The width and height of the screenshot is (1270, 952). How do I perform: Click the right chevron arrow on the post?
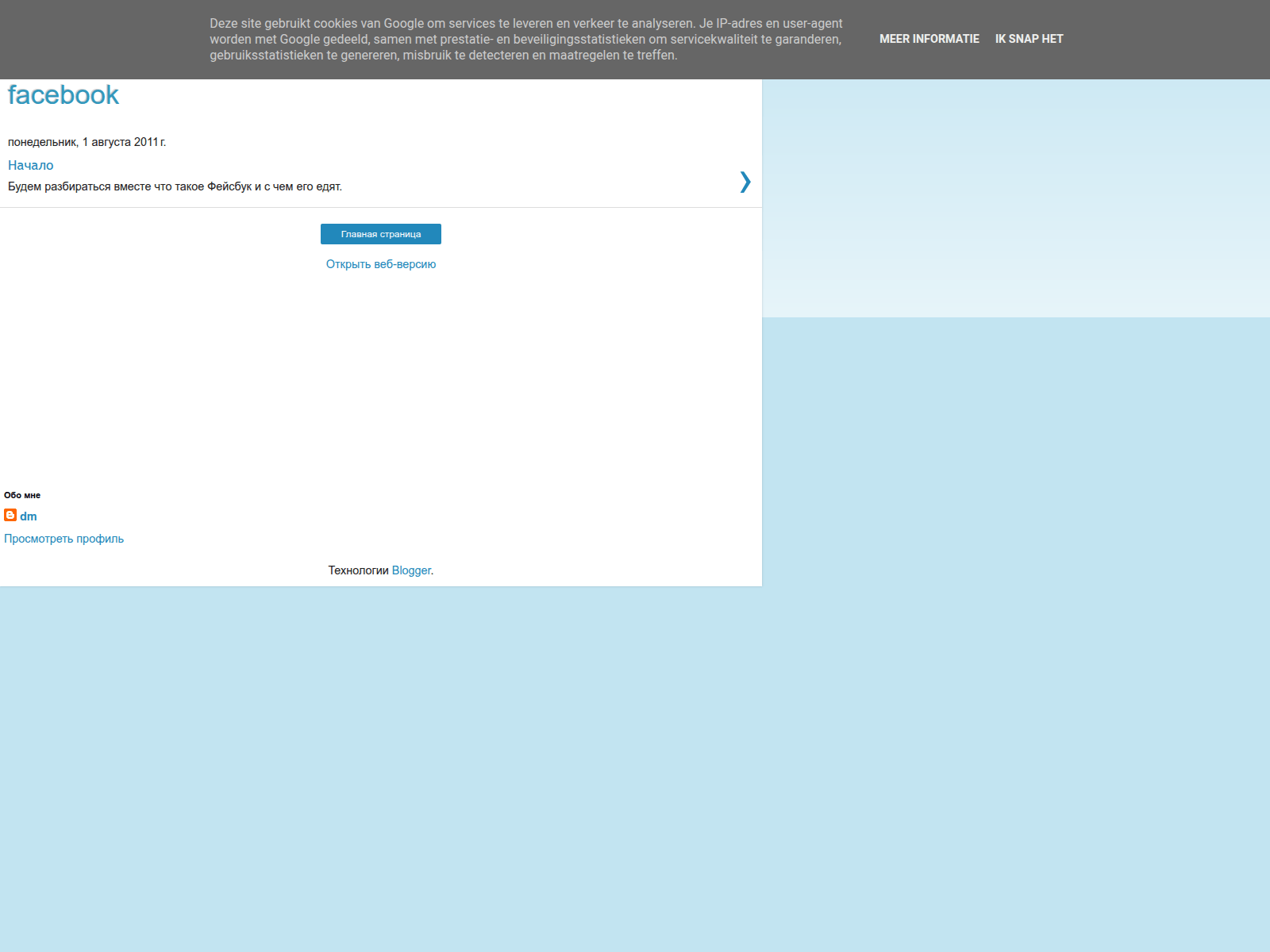745,182
